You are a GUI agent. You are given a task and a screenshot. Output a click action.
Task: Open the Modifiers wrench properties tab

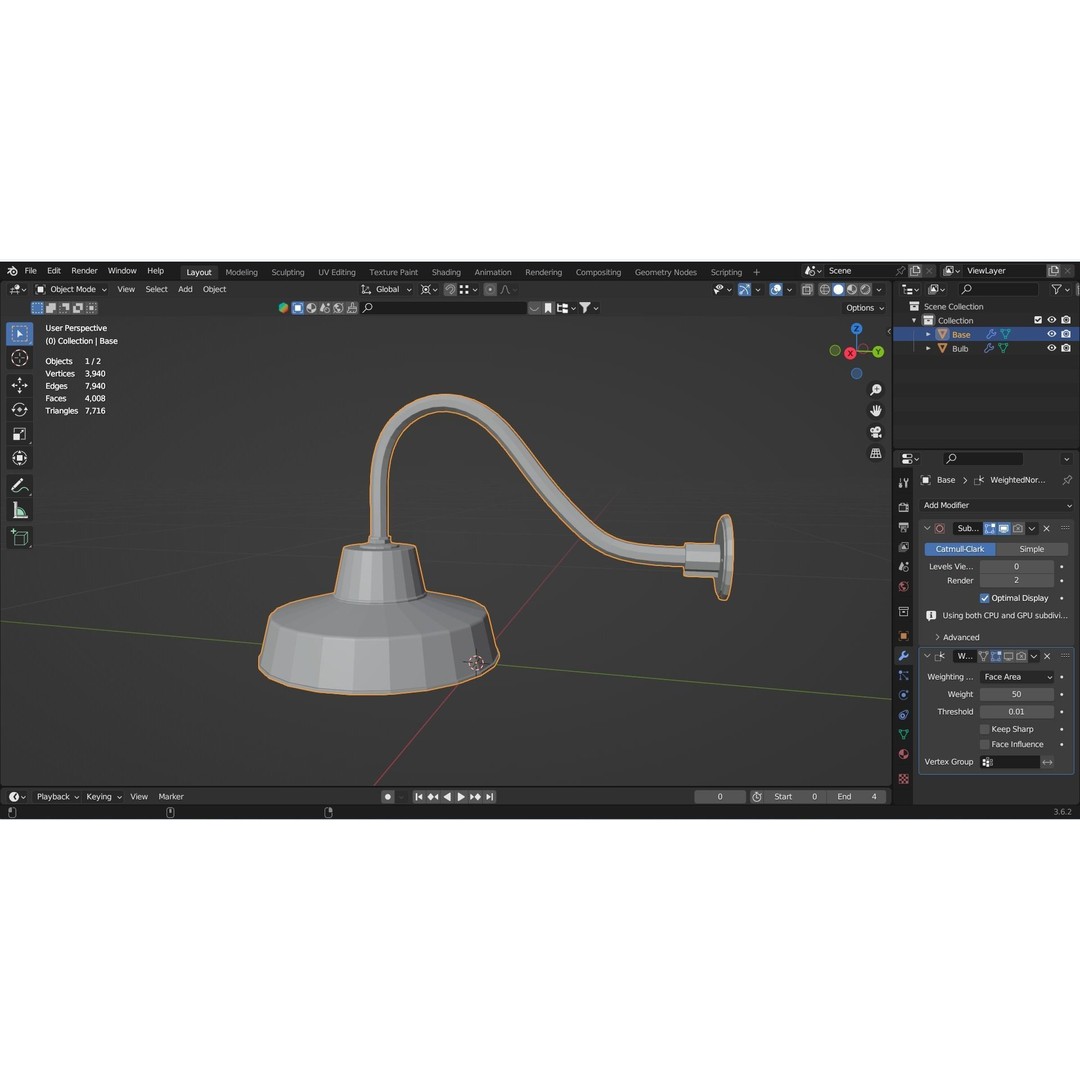[x=904, y=656]
